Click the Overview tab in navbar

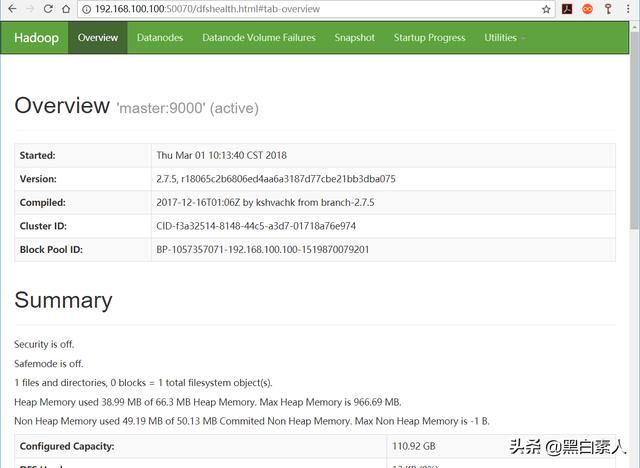click(97, 38)
